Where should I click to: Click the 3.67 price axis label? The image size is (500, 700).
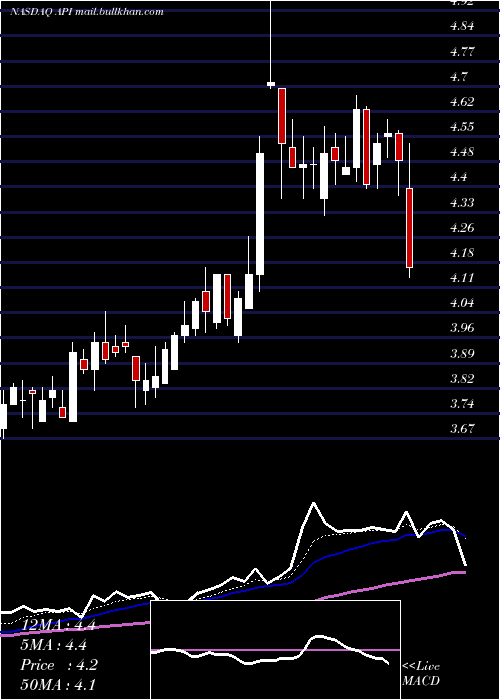click(462, 429)
